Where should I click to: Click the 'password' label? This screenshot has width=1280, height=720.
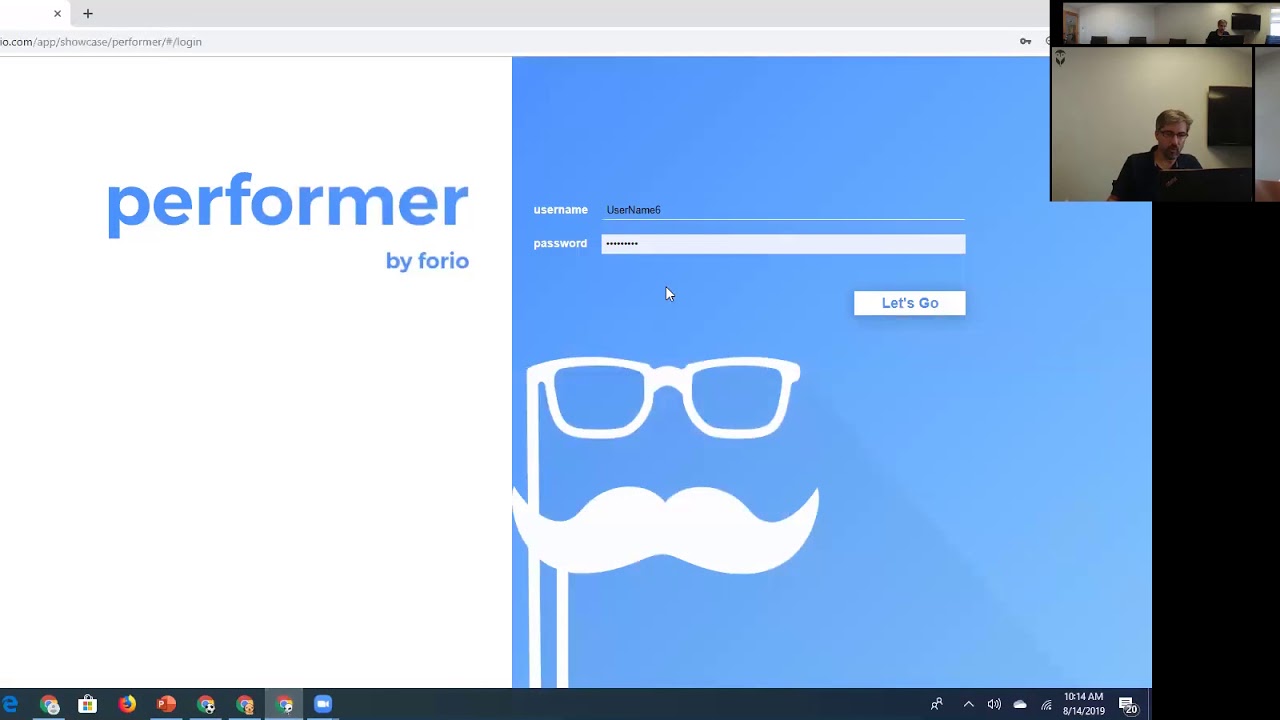(560, 244)
